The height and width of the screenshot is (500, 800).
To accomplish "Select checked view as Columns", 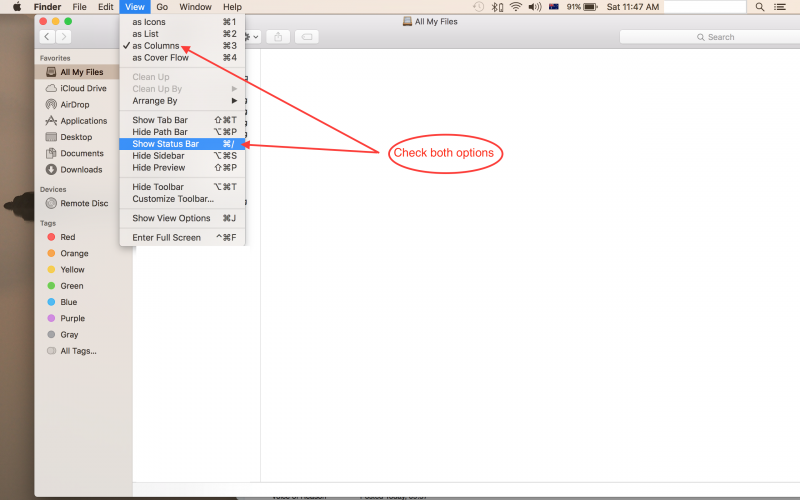I will 182,45.
